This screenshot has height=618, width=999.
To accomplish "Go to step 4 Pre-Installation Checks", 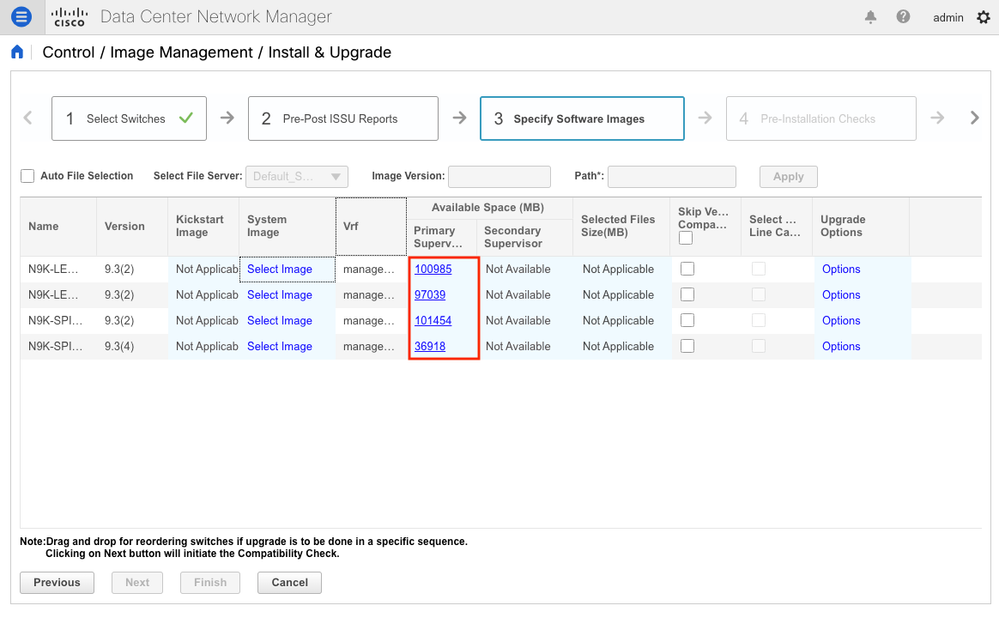I will [821, 119].
